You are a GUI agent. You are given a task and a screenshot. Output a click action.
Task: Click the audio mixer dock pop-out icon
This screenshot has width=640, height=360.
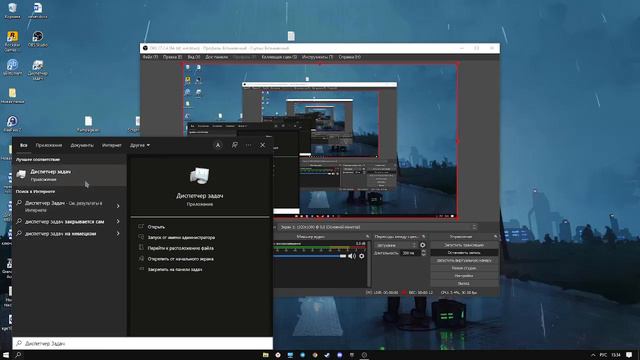[367, 236]
